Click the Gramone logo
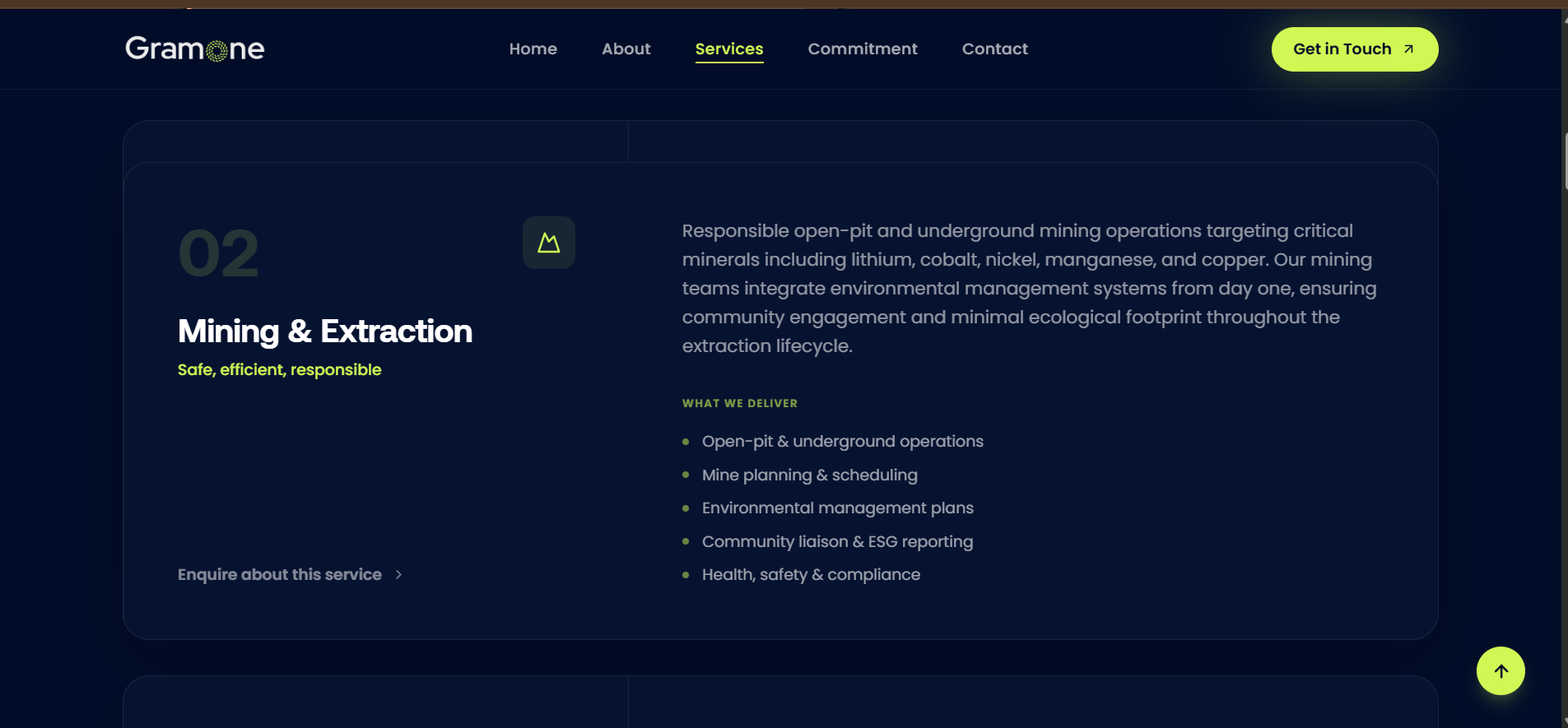 point(194,49)
